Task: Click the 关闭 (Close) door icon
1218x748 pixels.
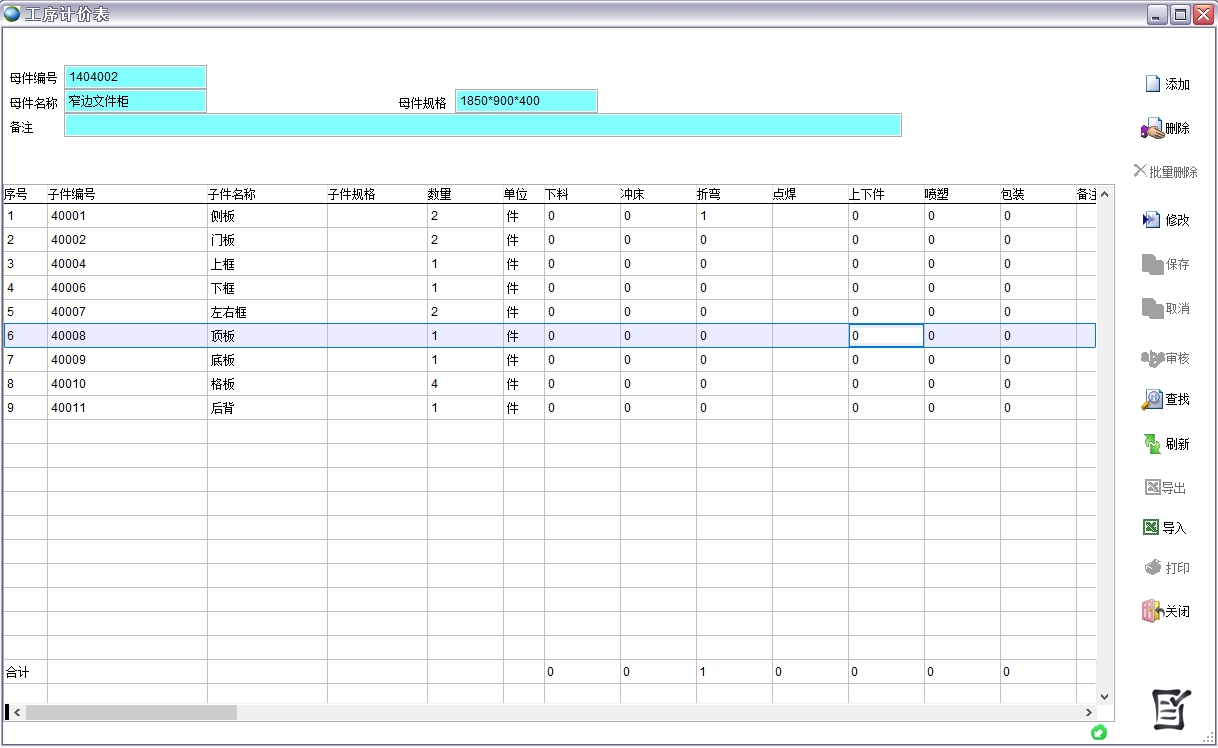Action: tap(1165, 611)
